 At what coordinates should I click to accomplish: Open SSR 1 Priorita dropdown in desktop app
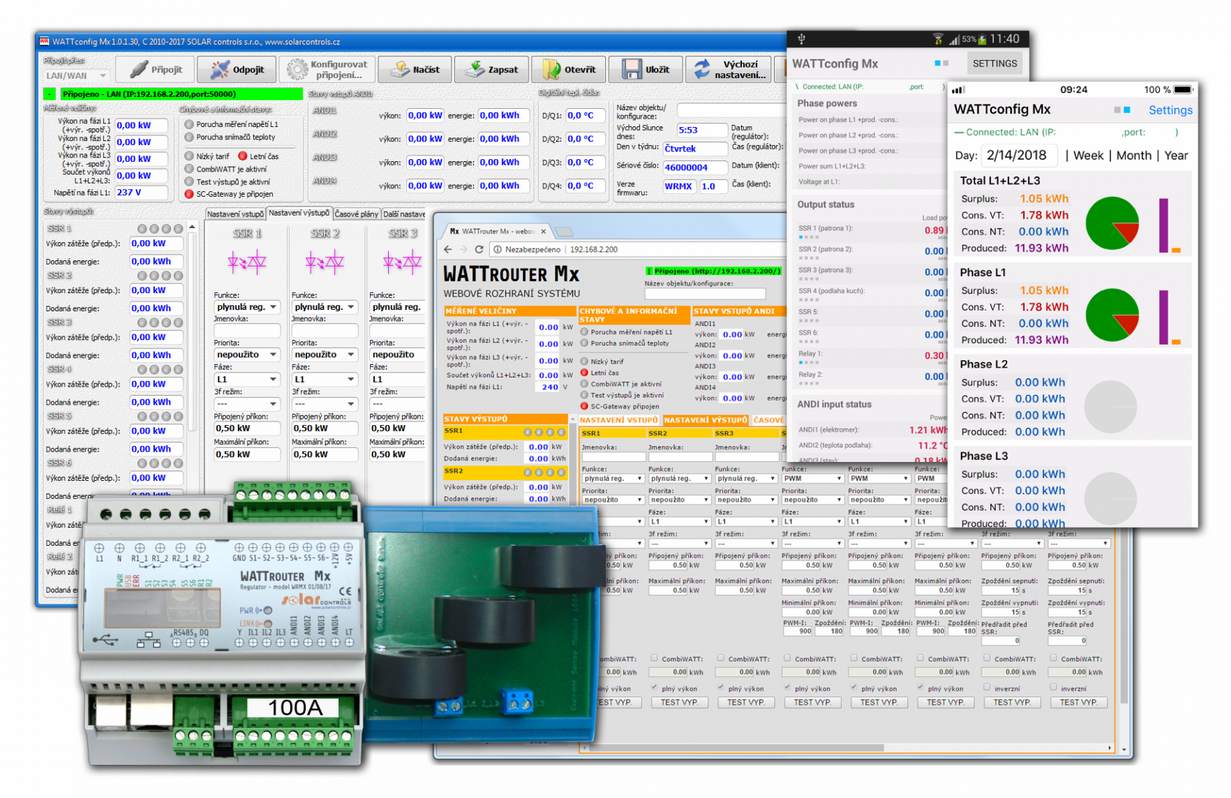(246, 354)
